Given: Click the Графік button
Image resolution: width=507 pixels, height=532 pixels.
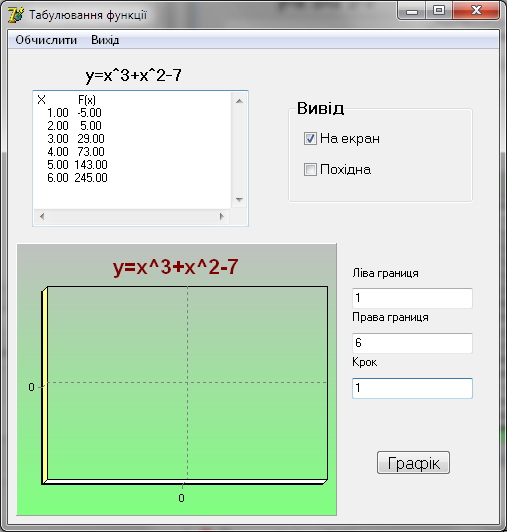Looking at the screenshot, I should [x=413, y=462].
